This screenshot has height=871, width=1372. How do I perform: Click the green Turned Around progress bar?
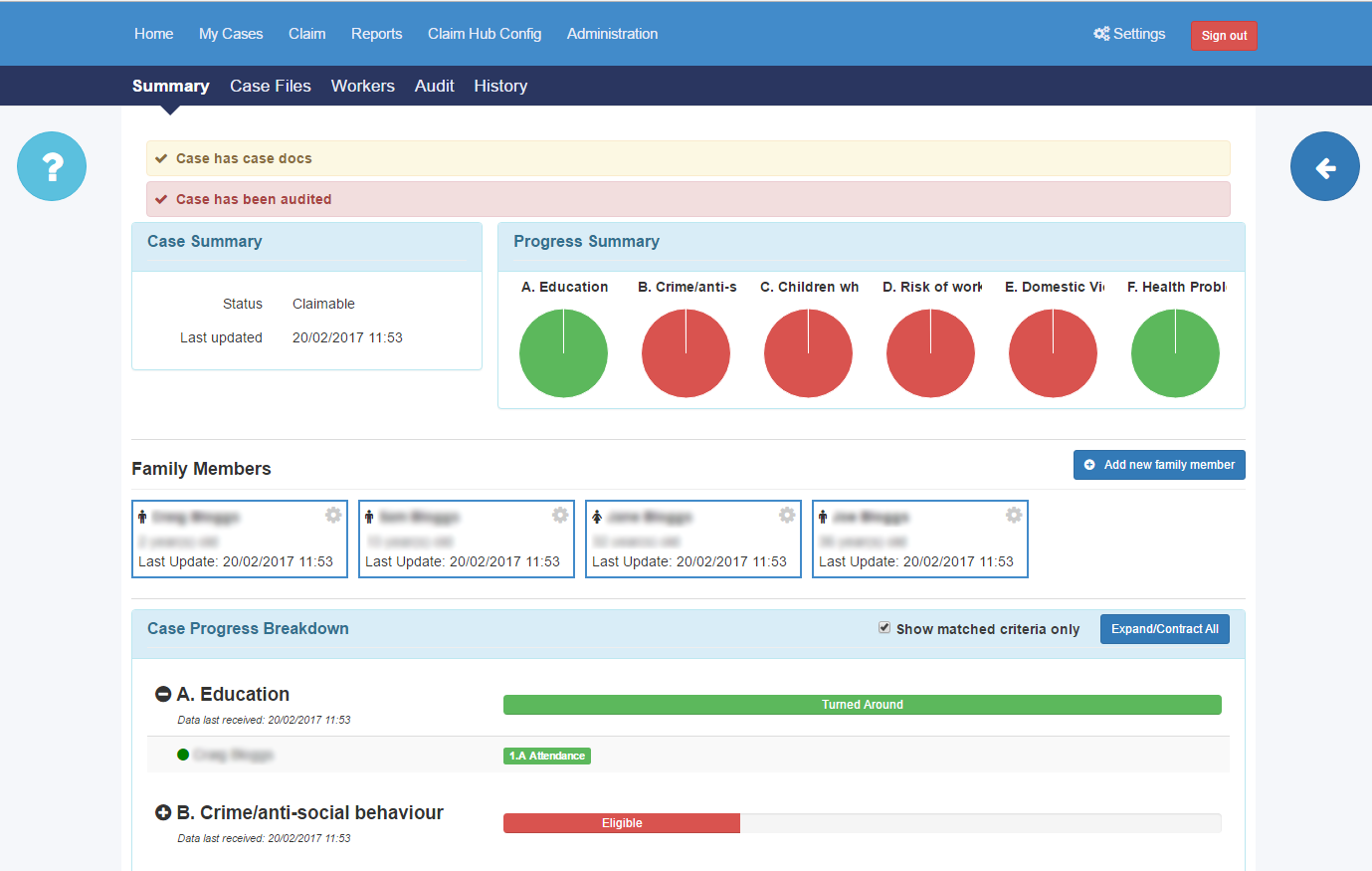pyautogui.click(x=862, y=705)
